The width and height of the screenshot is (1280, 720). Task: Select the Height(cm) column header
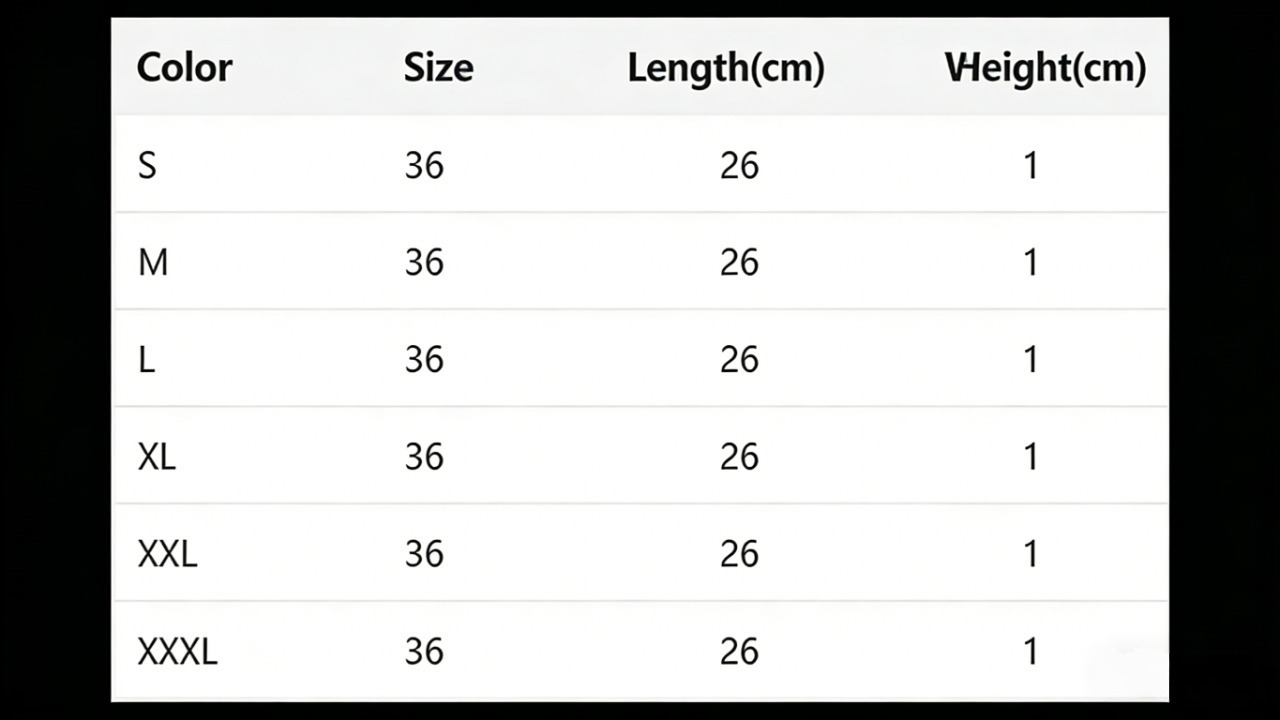(x=1045, y=68)
